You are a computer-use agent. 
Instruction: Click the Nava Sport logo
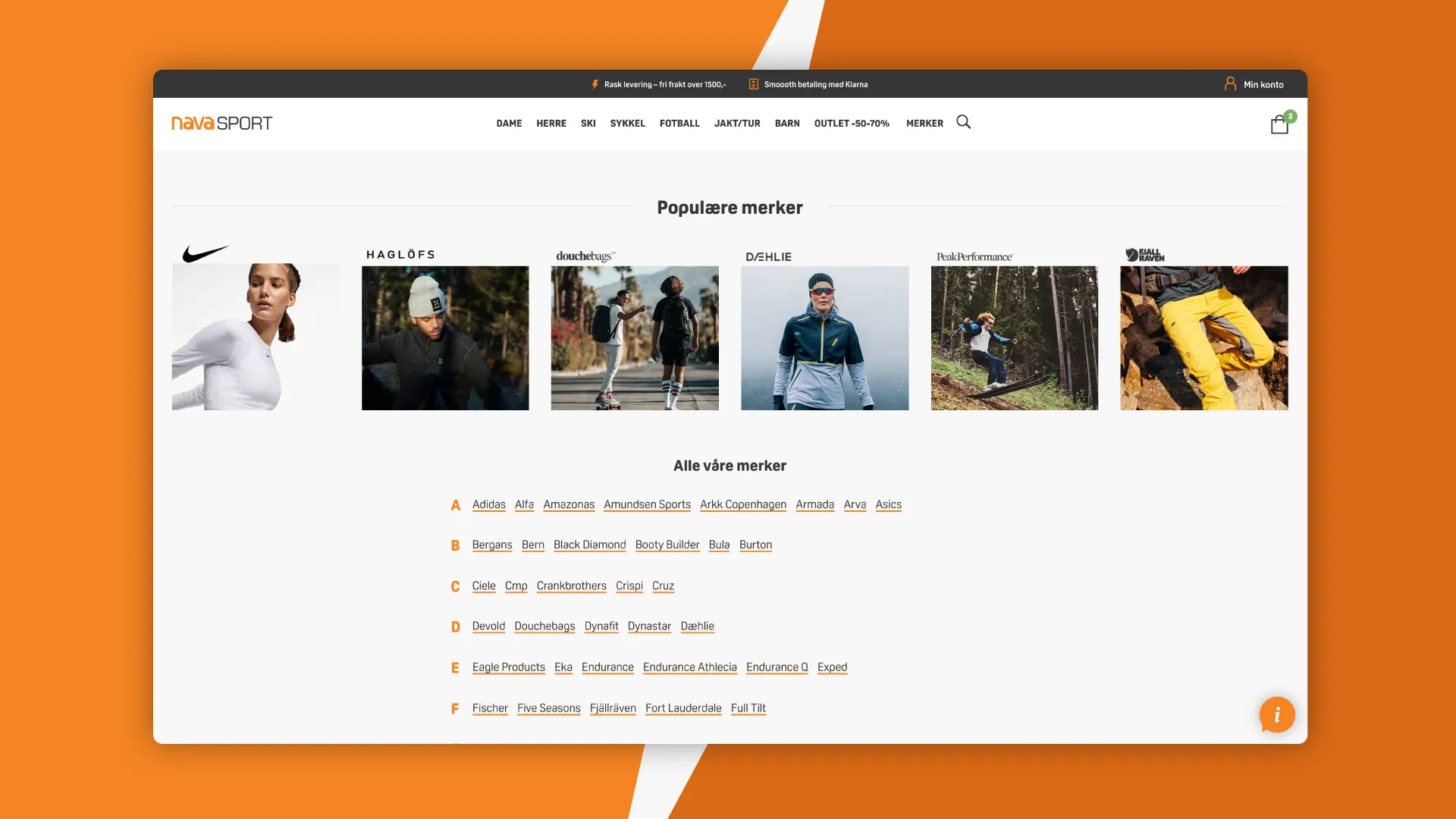point(221,123)
